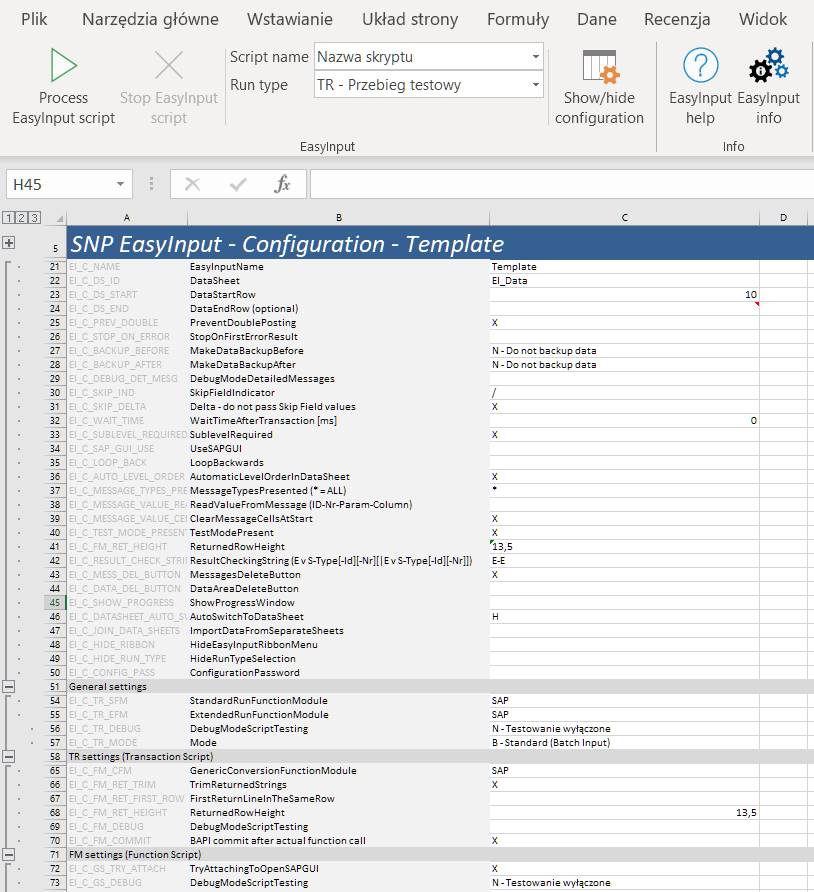Collapse the TR settings group

(9, 757)
